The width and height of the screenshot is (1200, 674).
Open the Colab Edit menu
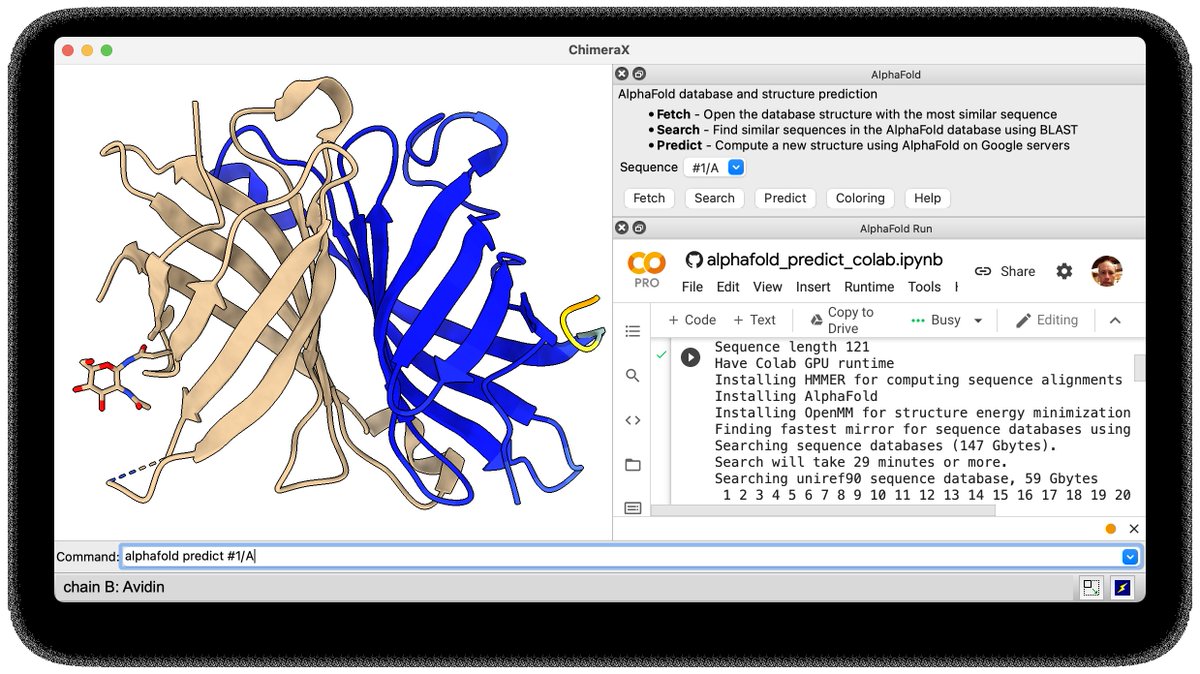728,287
